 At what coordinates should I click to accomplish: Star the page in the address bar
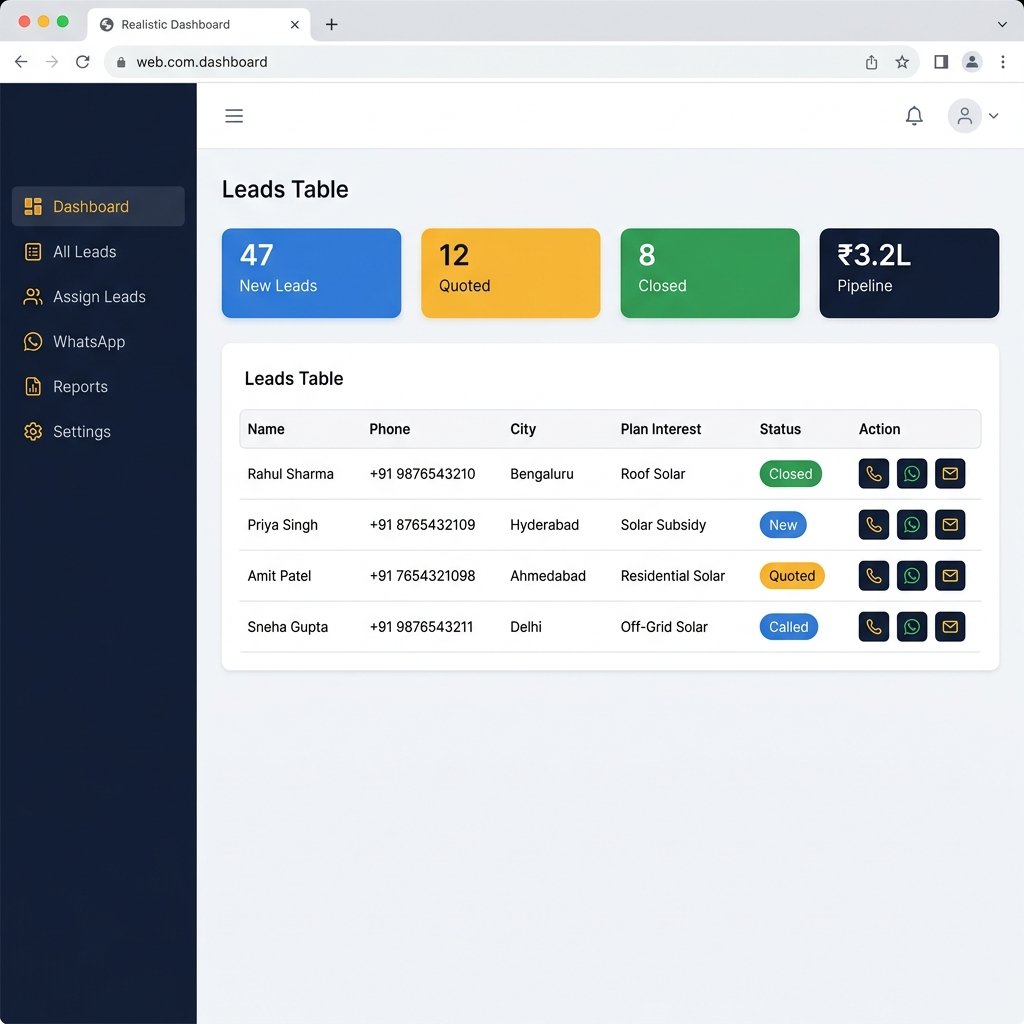pos(903,61)
